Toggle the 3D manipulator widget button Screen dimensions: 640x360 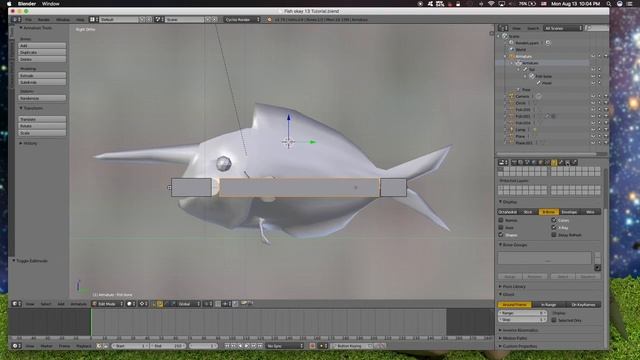[x=155, y=304]
